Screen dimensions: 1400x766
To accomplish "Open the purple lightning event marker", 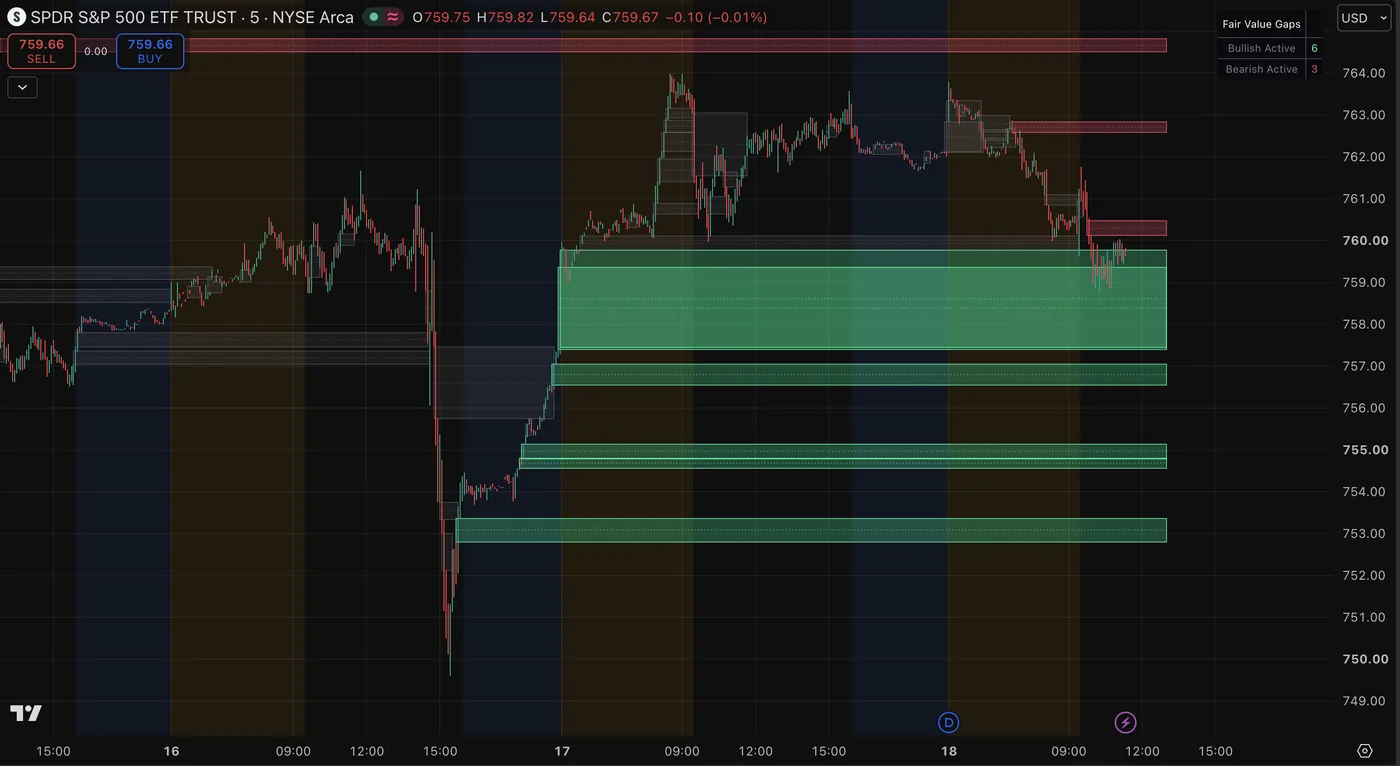I will tap(1126, 722).
